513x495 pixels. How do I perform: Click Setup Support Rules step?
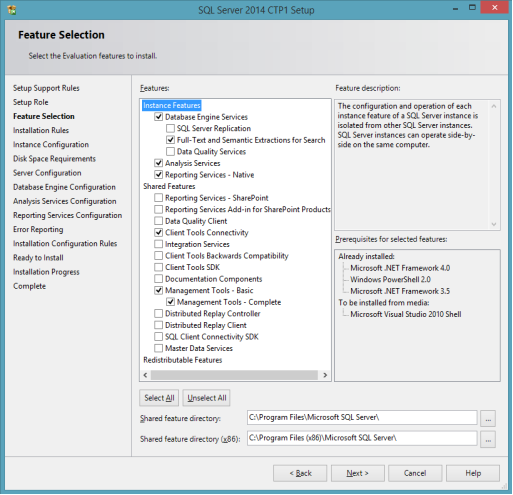(x=46, y=88)
